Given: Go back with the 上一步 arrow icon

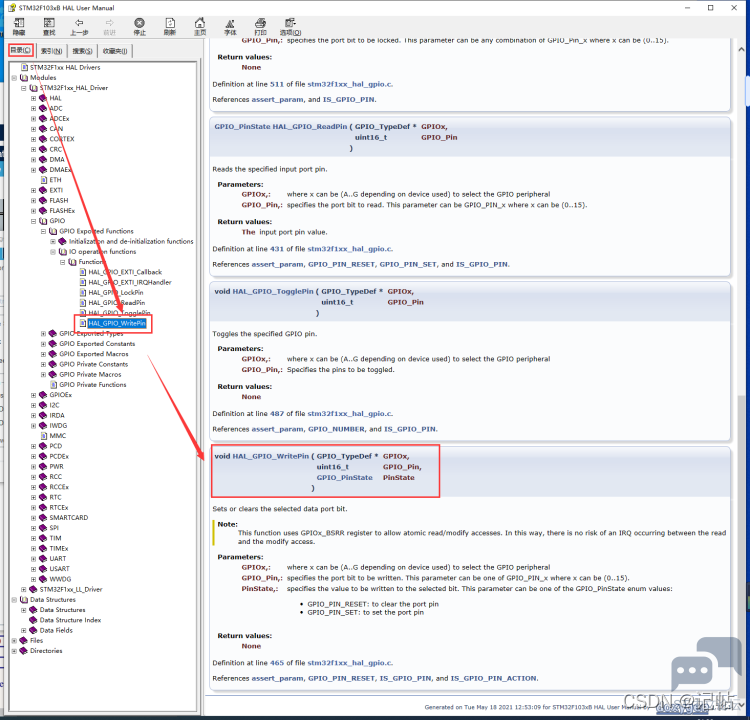Looking at the screenshot, I should 79,27.
